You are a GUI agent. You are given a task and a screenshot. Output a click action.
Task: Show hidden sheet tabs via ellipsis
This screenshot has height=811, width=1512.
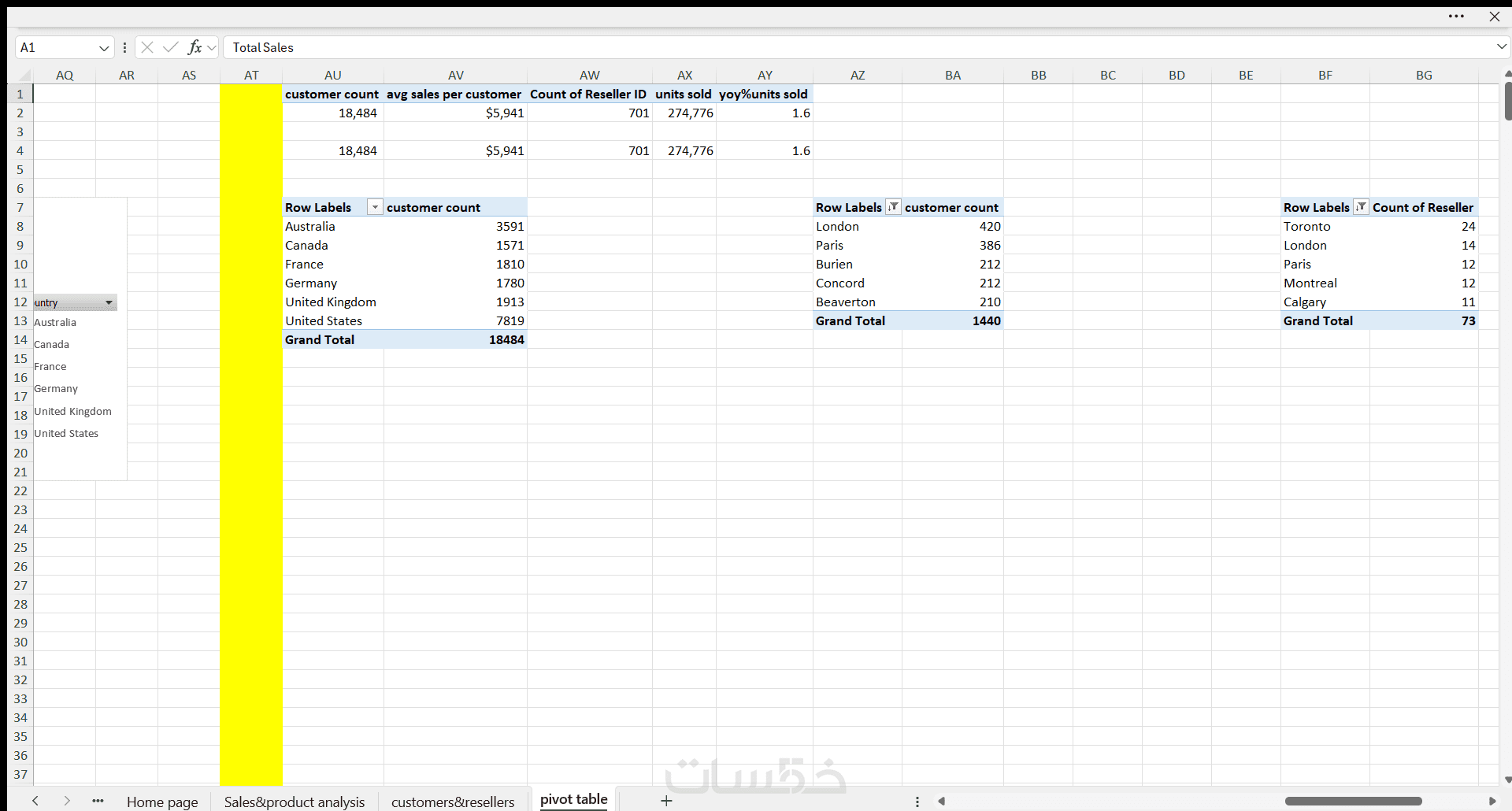[x=98, y=801]
